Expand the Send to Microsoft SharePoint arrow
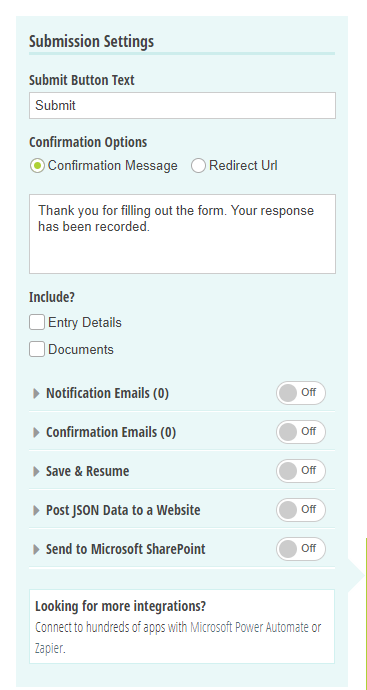367x690 pixels. point(36,549)
